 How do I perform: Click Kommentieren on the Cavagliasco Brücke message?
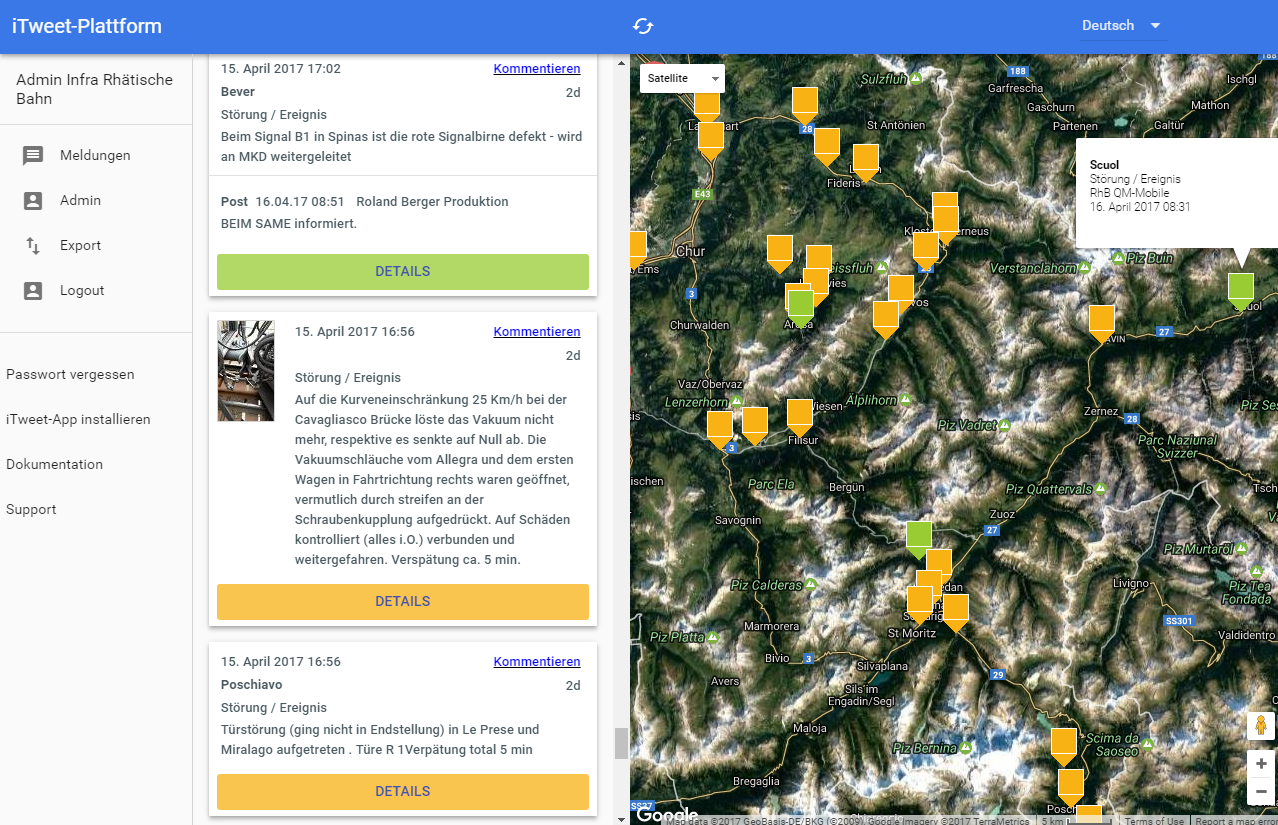click(537, 332)
